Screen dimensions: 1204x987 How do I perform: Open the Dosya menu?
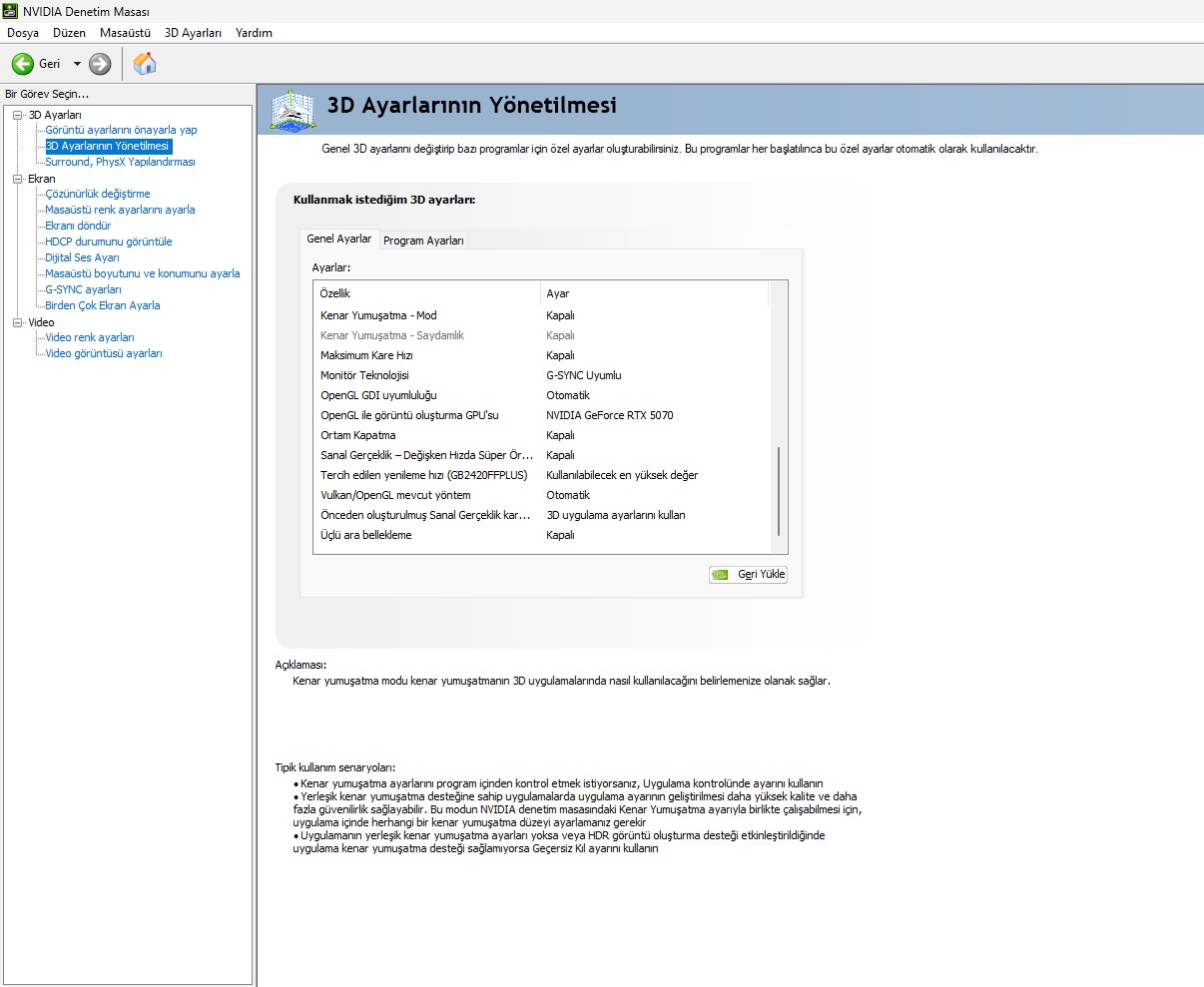click(x=23, y=33)
